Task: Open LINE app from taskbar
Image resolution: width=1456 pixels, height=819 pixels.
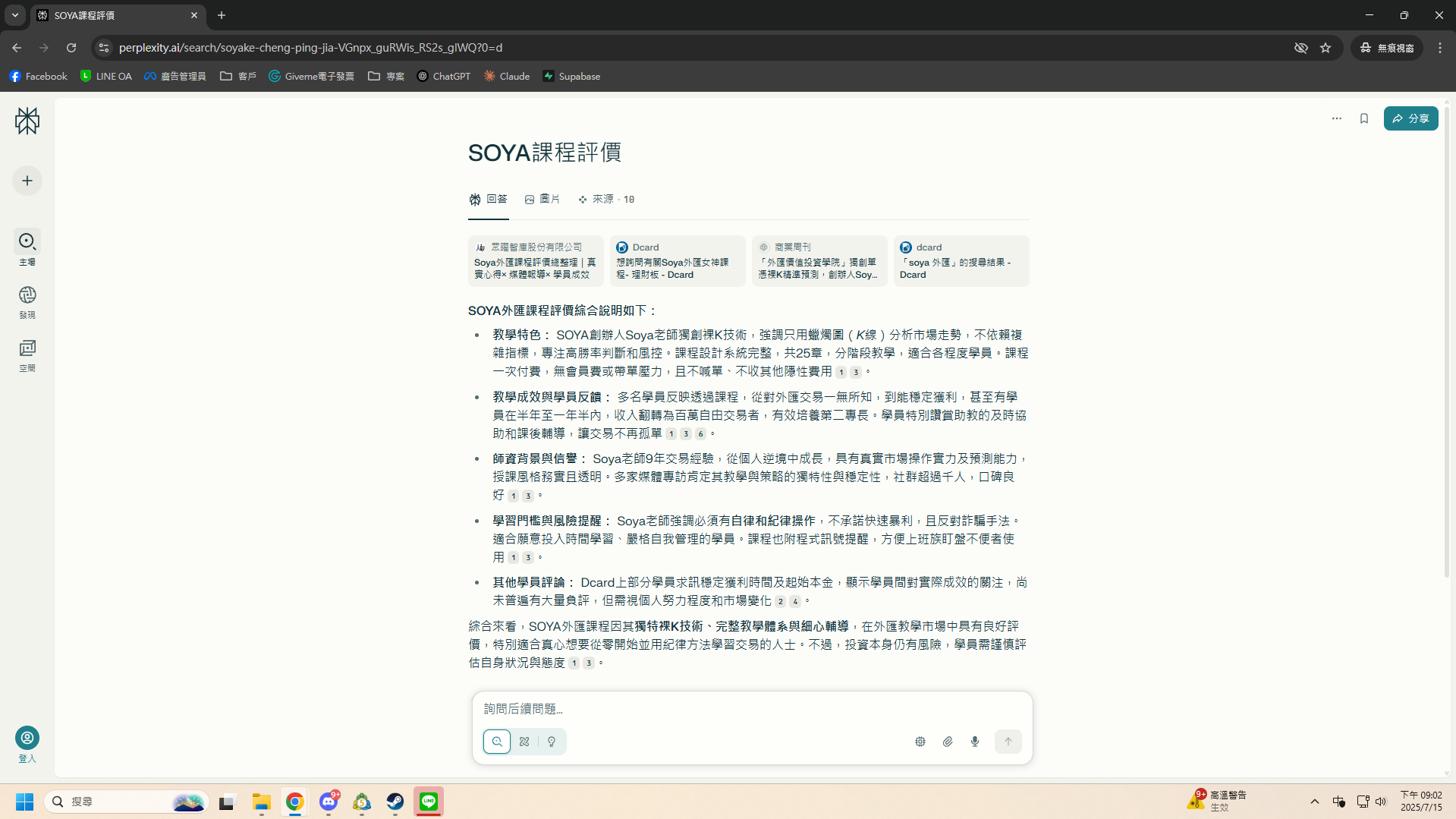Action: tap(429, 802)
